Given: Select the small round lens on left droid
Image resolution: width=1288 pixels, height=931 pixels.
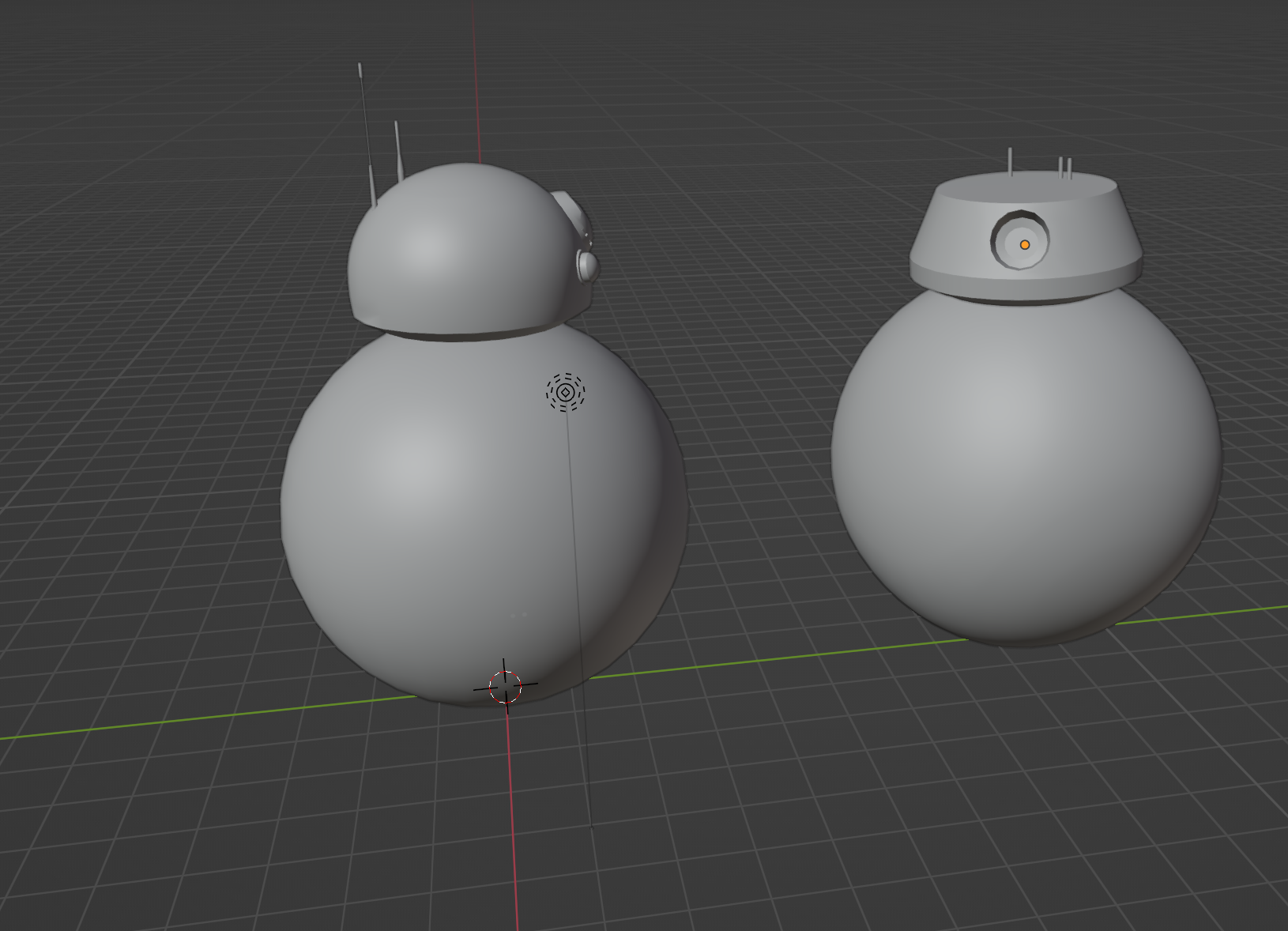Looking at the screenshot, I should click(586, 266).
